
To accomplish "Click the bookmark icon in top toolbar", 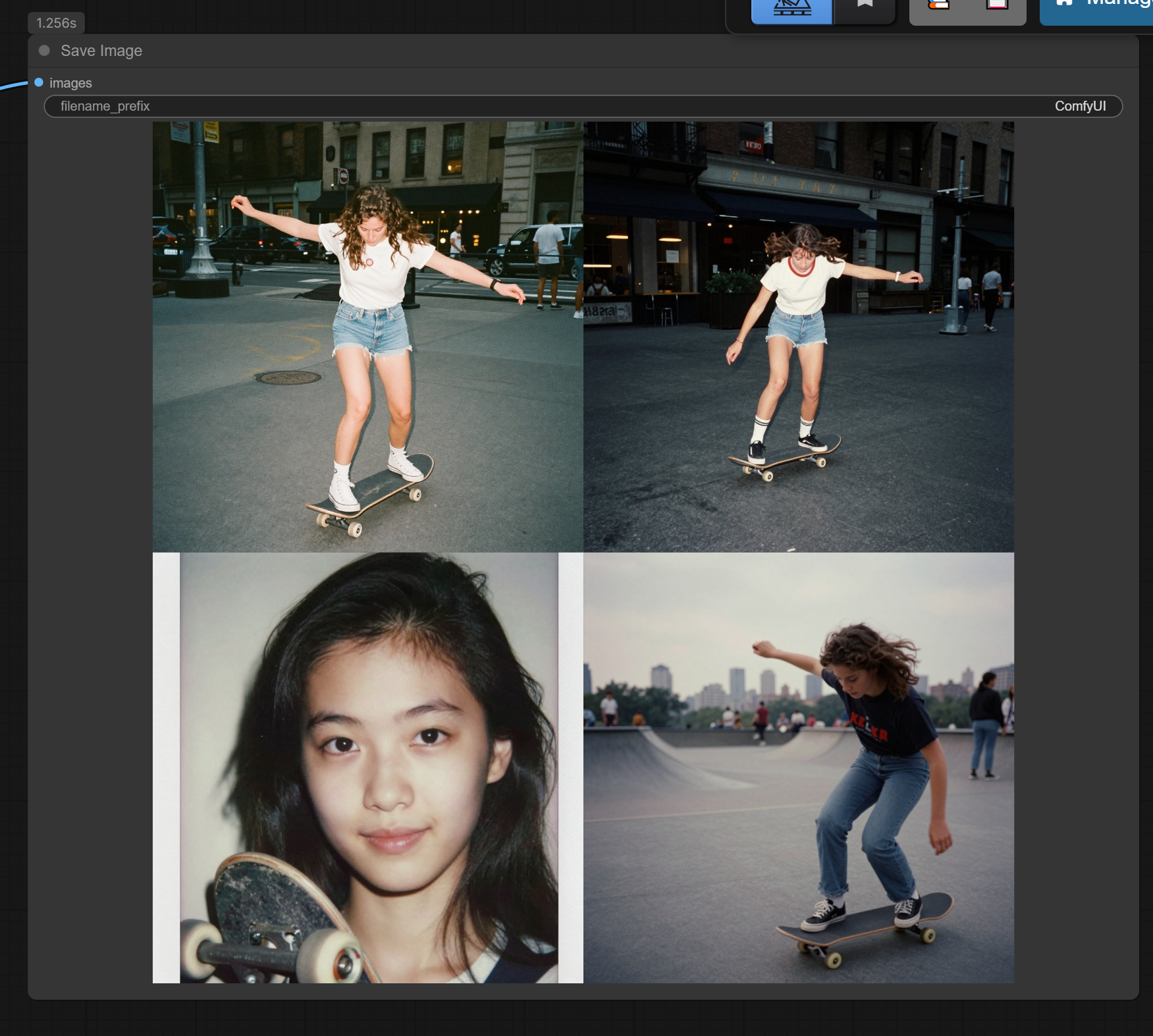I will tap(865, 7).
